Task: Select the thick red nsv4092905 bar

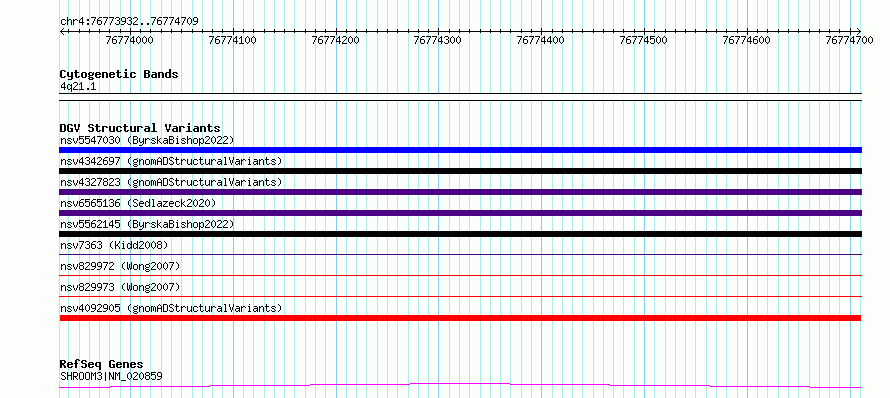Action: point(460,318)
